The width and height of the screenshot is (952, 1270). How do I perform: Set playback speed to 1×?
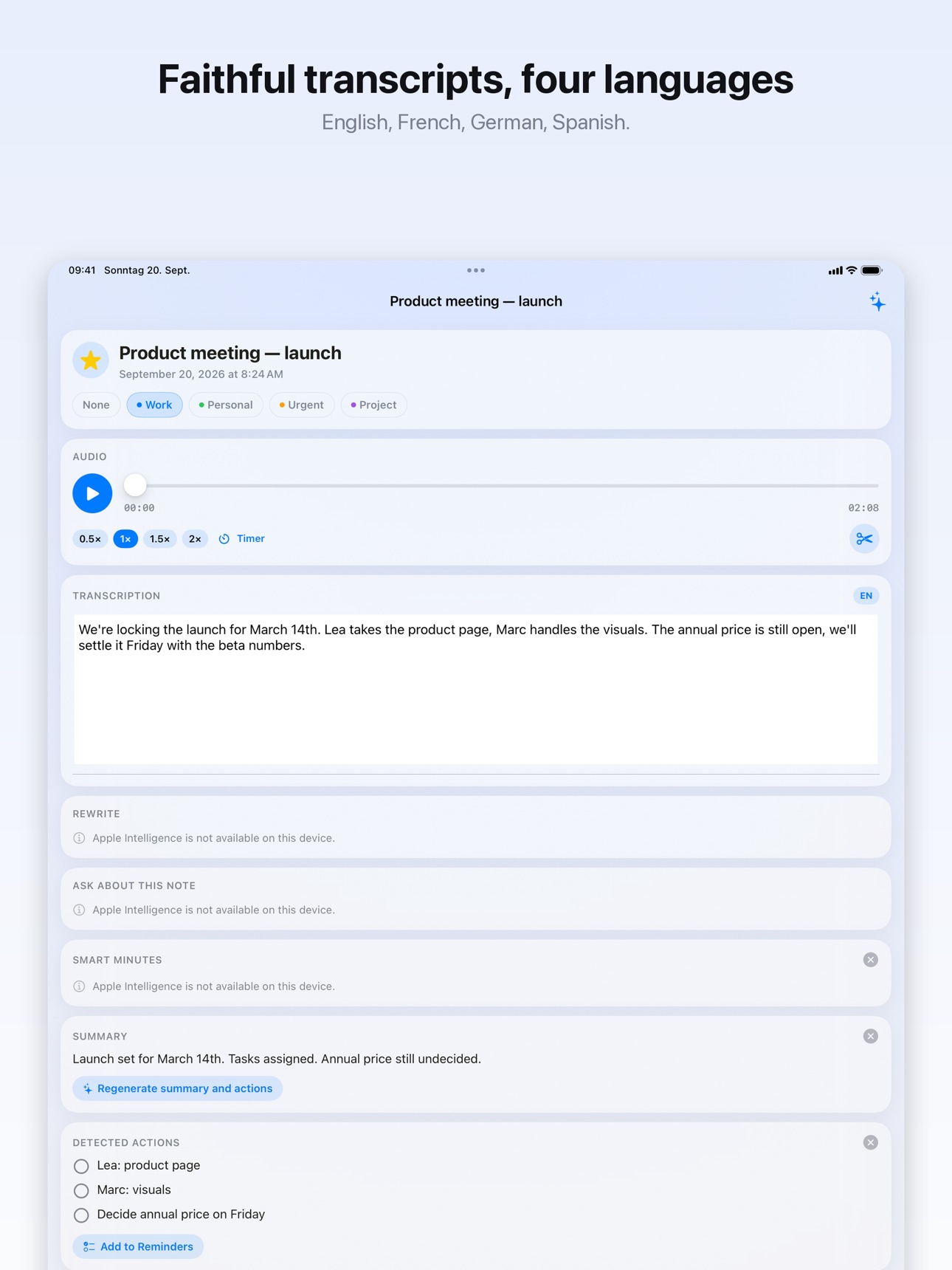pos(125,539)
